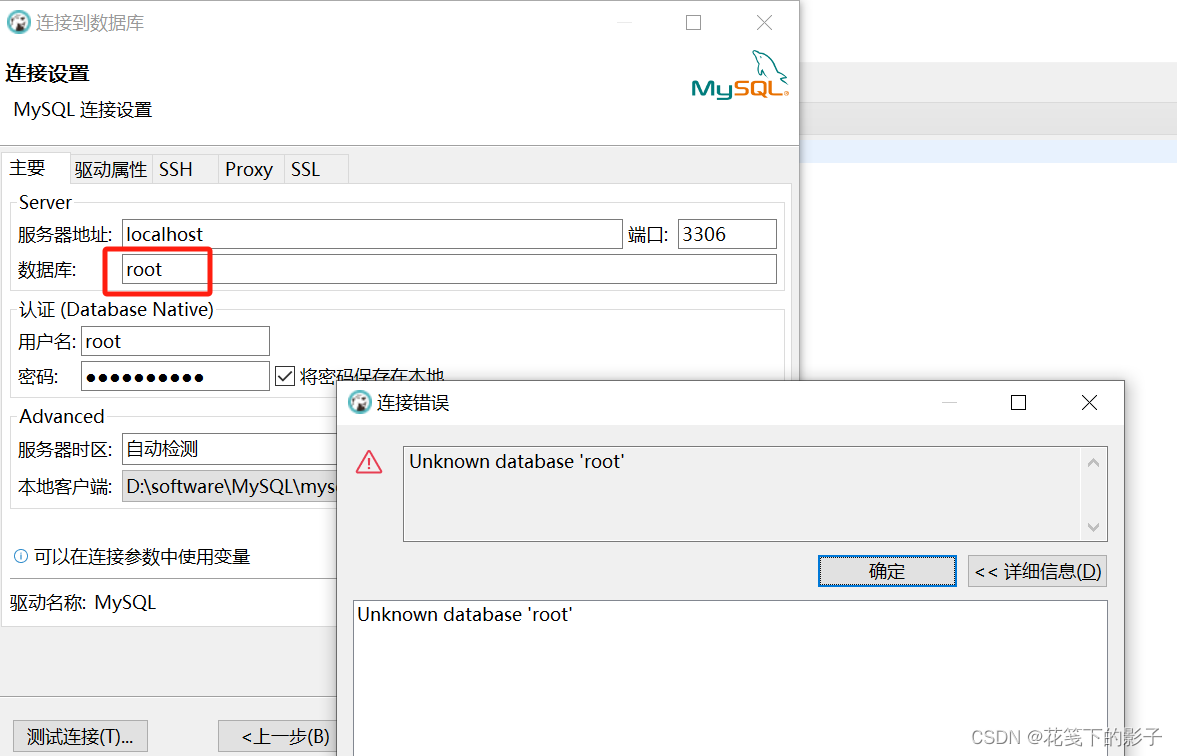Screen dimensions: 1177x756
Task: Click the scroll up arrow in the error message box
Action: (x=1094, y=463)
